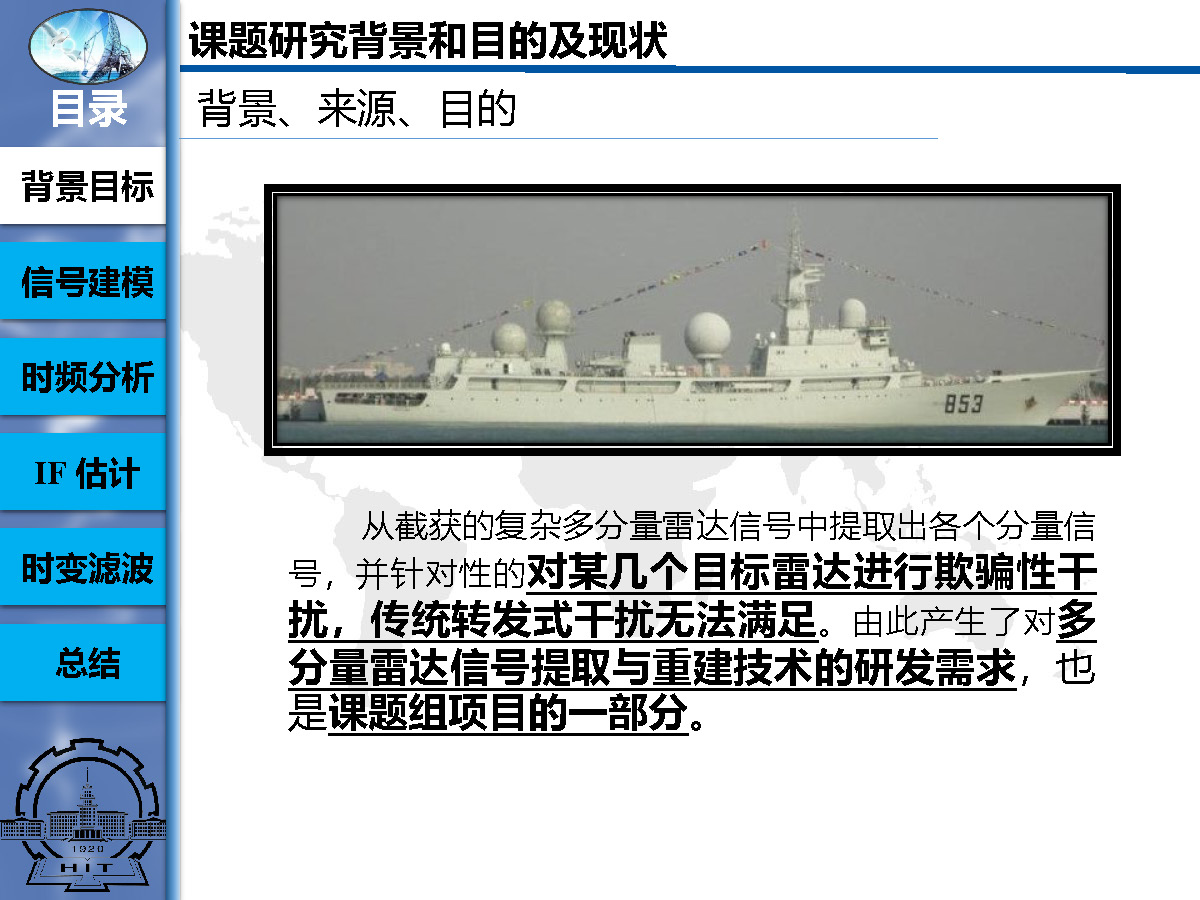Click the HIT university emblem
1200x900 pixels.
click(x=83, y=816)
